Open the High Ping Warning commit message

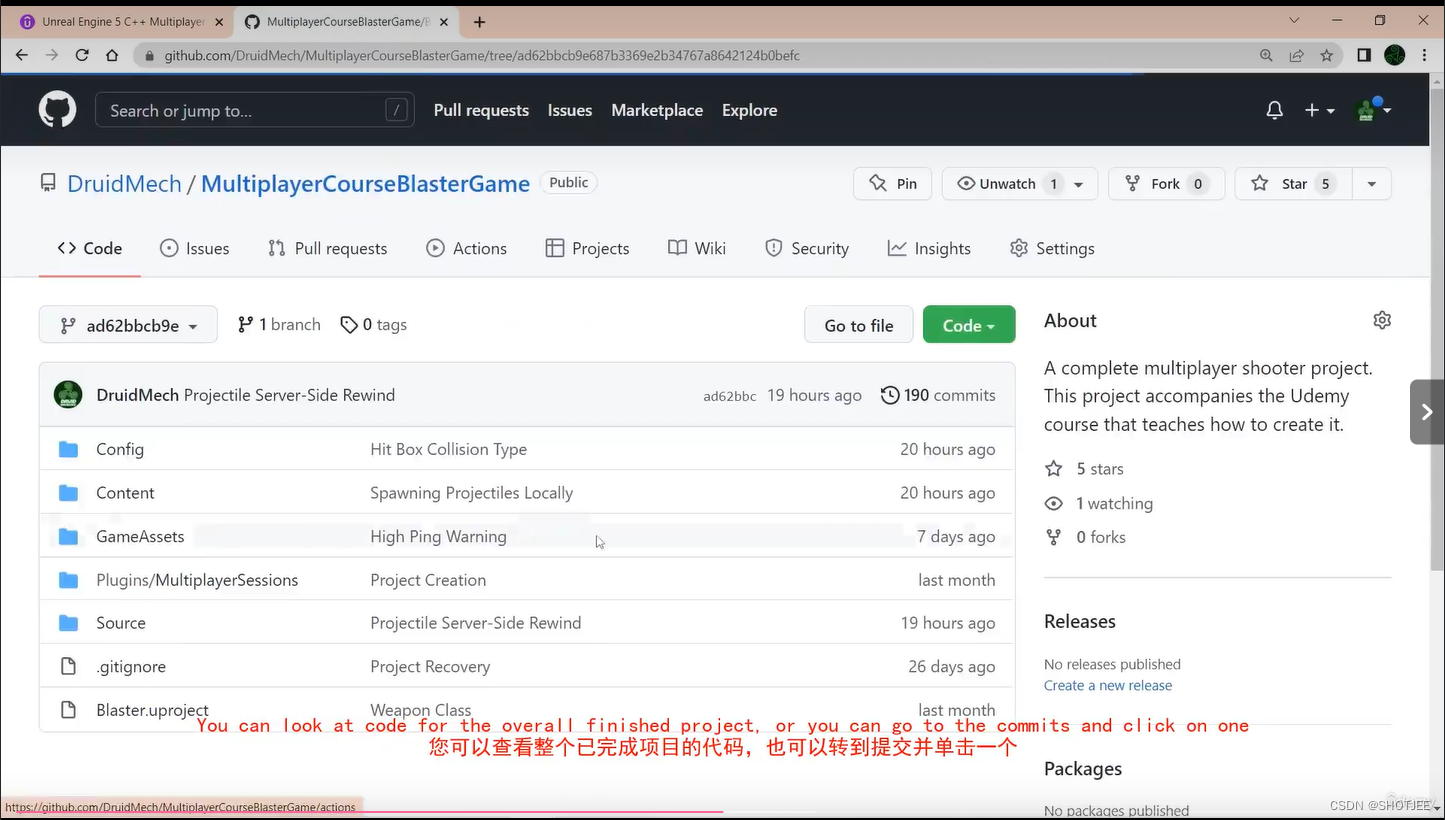438,537
